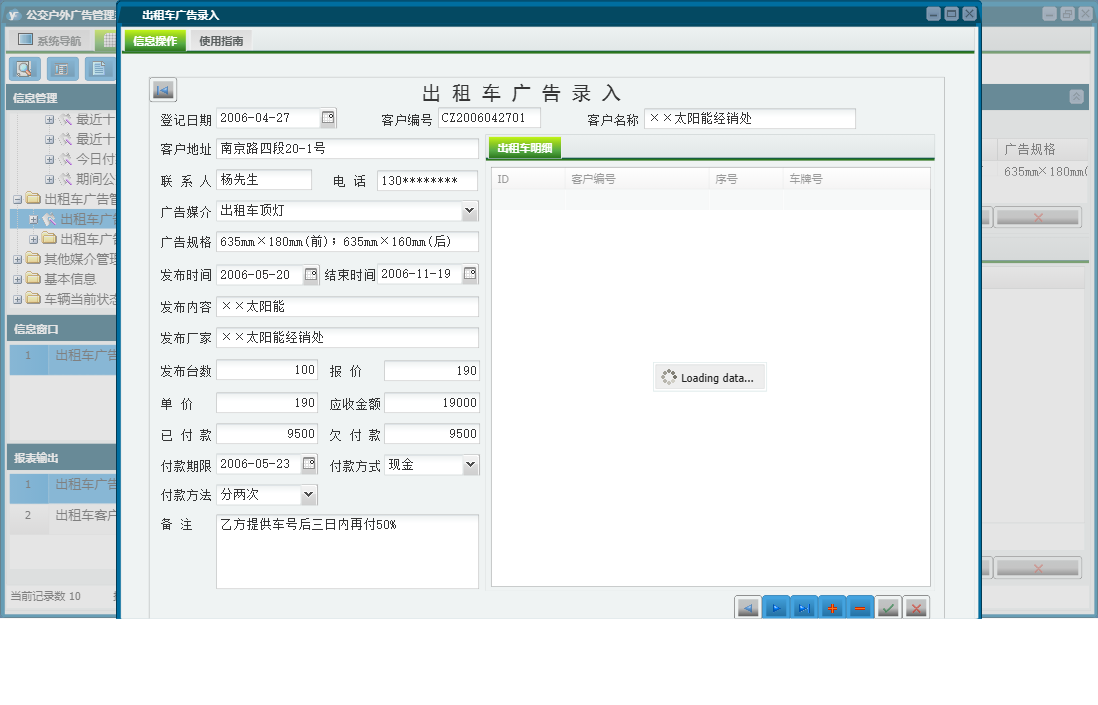
Task: Click the 客户编号 column header in the detail grid
Action: pyautogui.click(x=637, y=179)
